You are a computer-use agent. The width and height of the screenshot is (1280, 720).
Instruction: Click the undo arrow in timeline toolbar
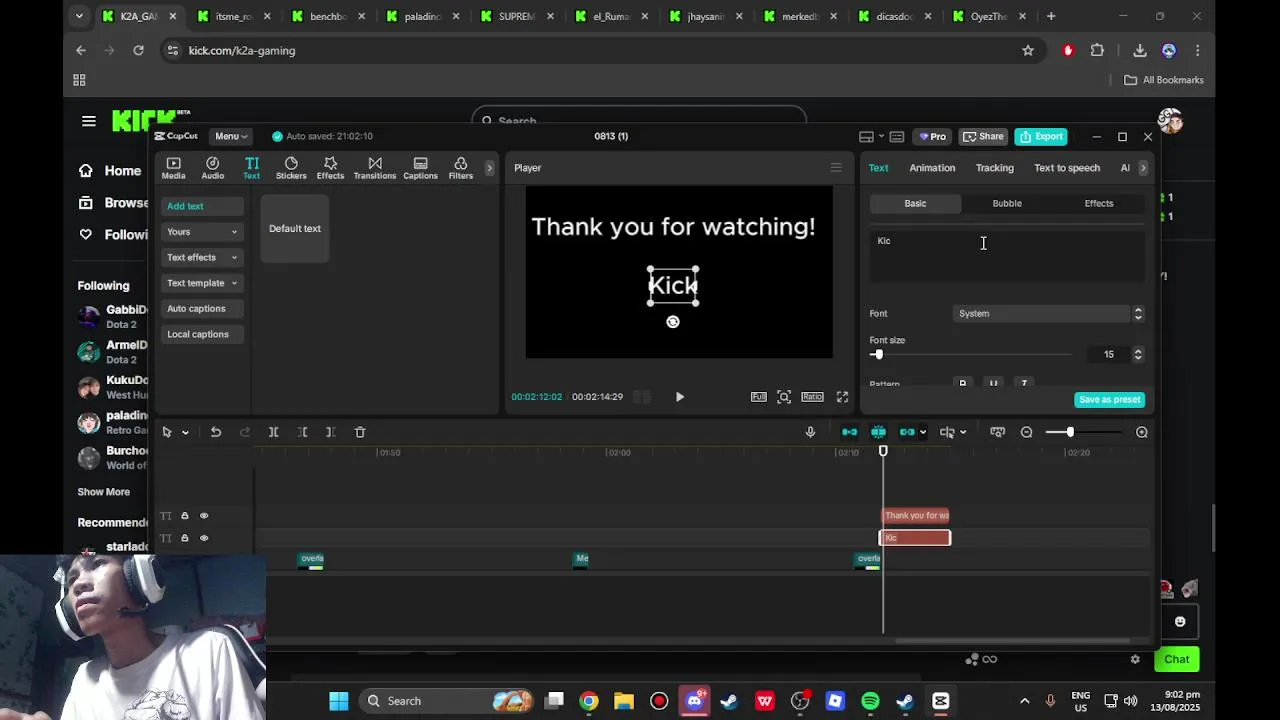pyautogui.click(x=215, y=432)
